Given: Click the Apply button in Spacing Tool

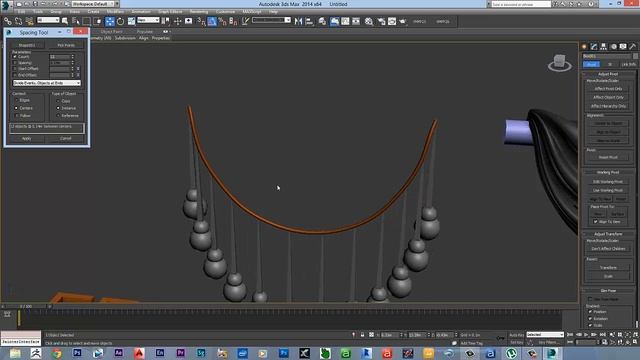Looking at the screenshot, I should coord(27,139).
